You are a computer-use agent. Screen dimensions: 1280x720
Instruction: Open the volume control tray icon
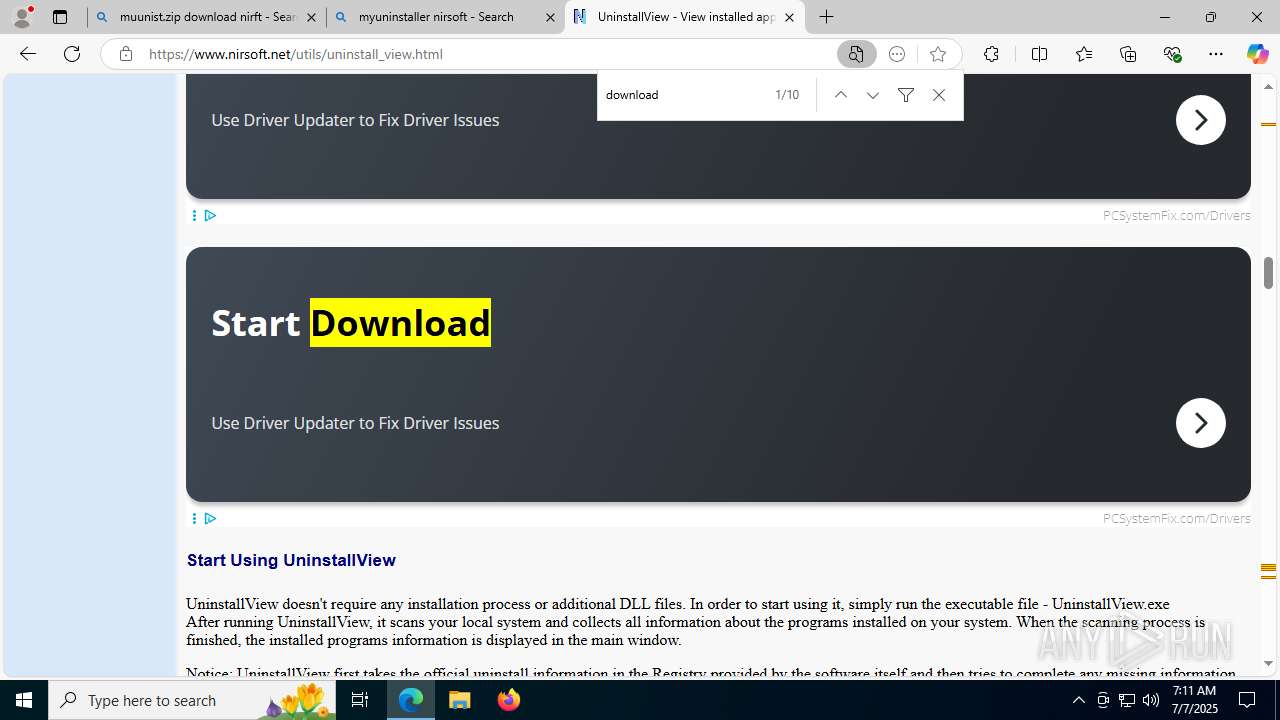1151,700
